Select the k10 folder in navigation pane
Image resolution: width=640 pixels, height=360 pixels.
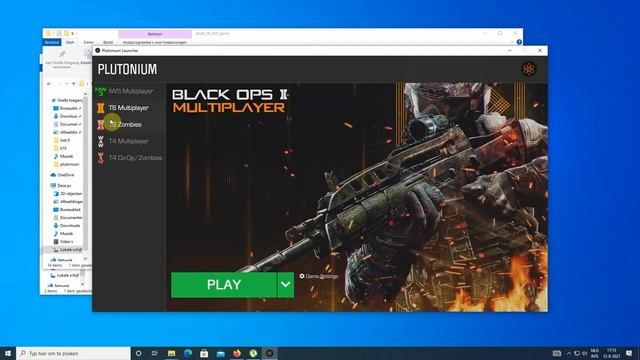pos(60,148)
